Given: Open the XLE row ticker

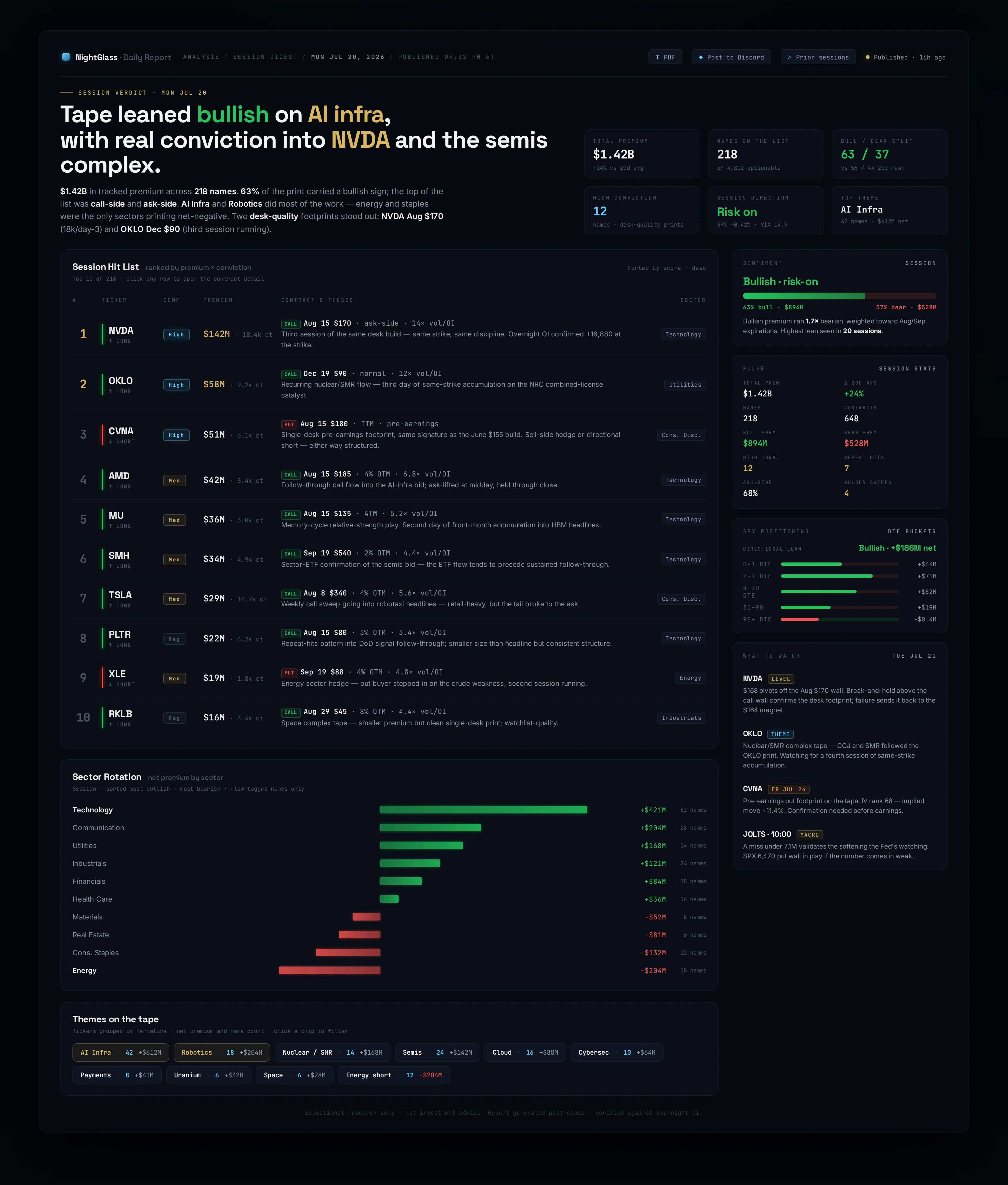Looking at the screenshot, I should click(x=117, y=674).
